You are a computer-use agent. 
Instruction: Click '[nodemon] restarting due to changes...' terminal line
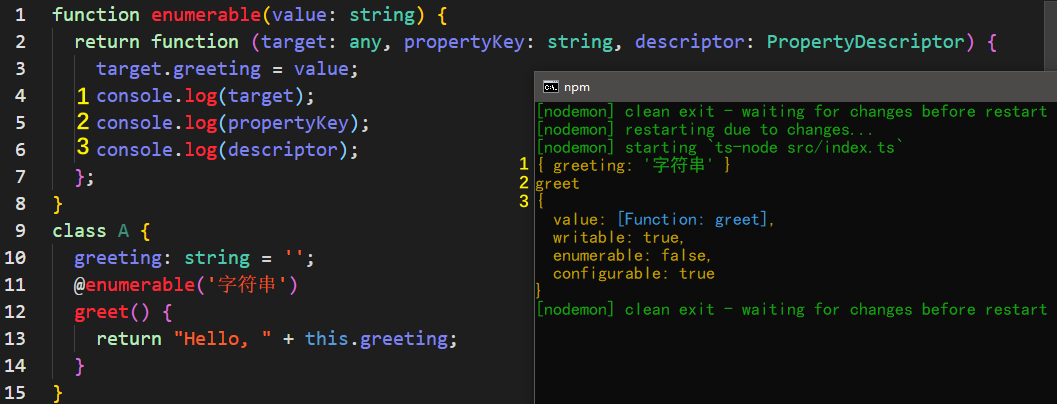click(704, 129)
